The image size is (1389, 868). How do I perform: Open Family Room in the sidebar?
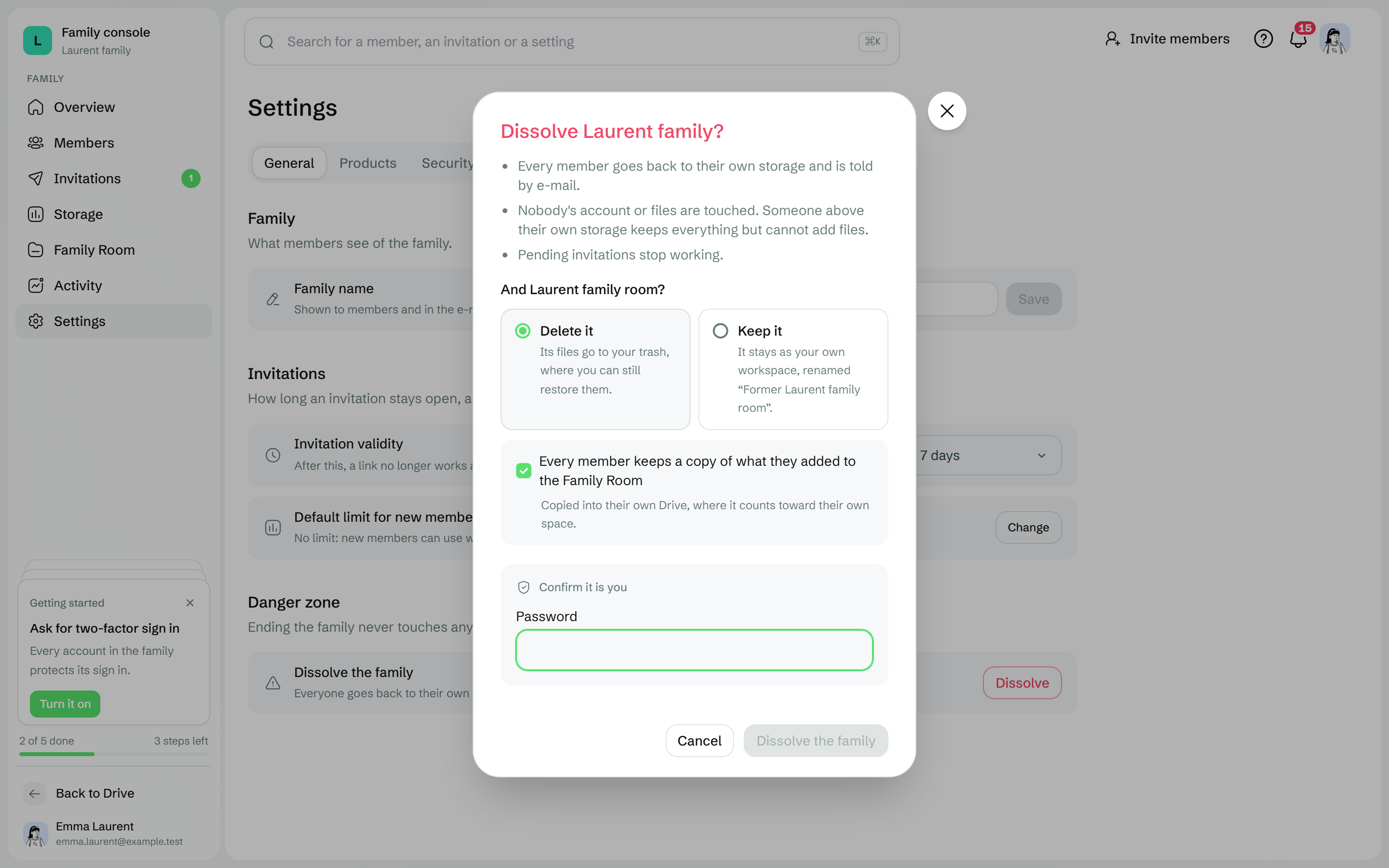pyautogui.click(x=114, y=250)
